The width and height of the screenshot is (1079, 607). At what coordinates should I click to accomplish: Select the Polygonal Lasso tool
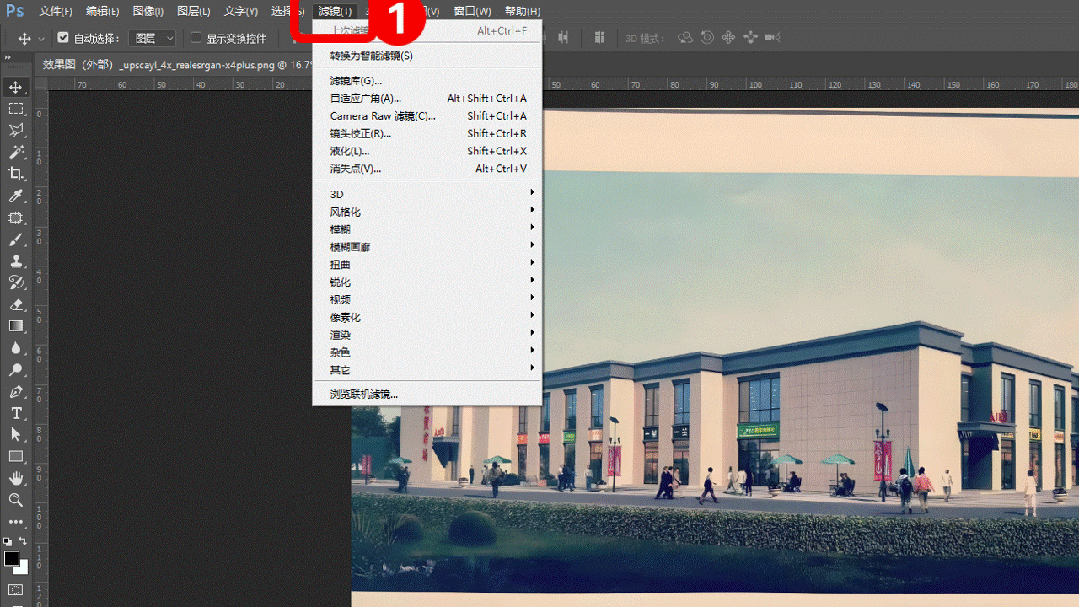pyautogui.click(x=16, y=130)
